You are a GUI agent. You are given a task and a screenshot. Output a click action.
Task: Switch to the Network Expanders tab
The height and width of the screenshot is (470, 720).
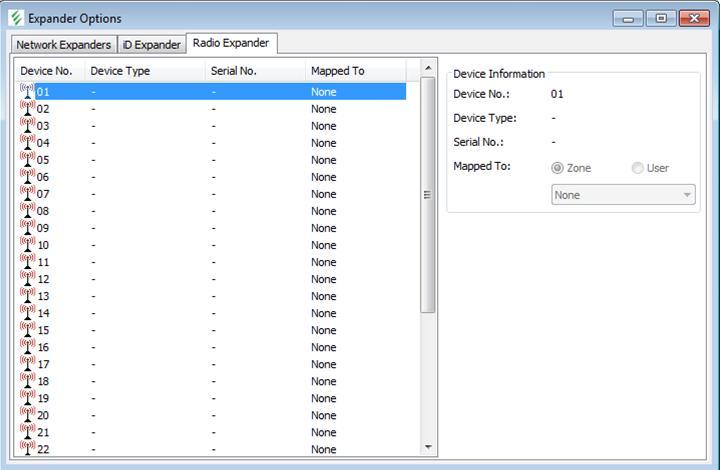click(x=64, y=45)
